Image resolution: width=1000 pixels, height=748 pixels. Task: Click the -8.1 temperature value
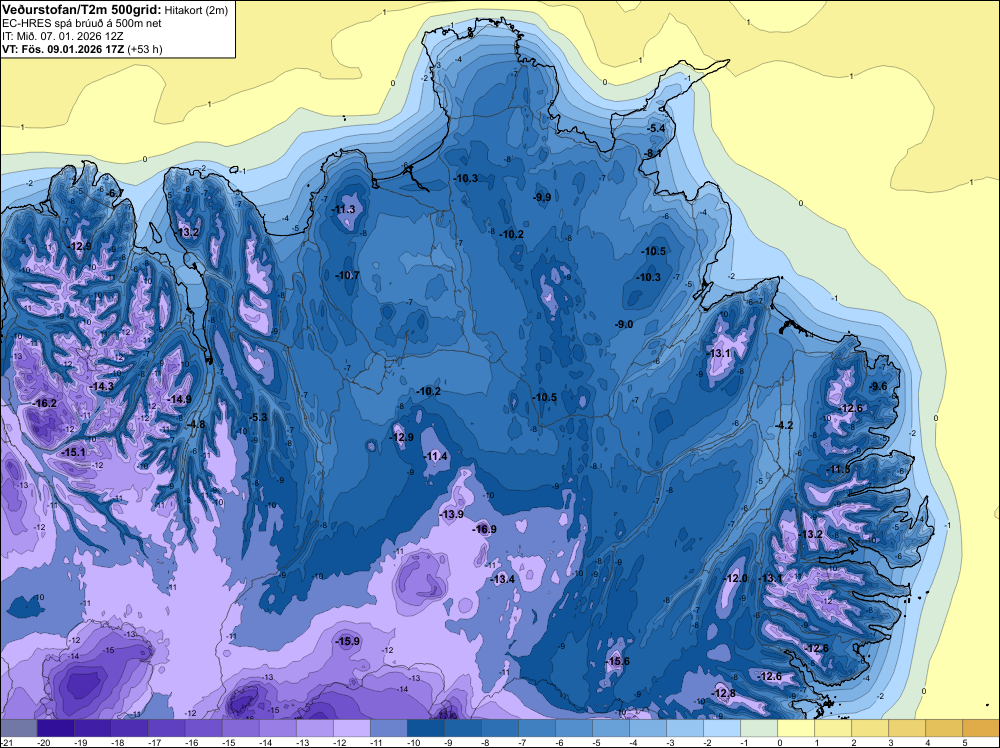653,154
